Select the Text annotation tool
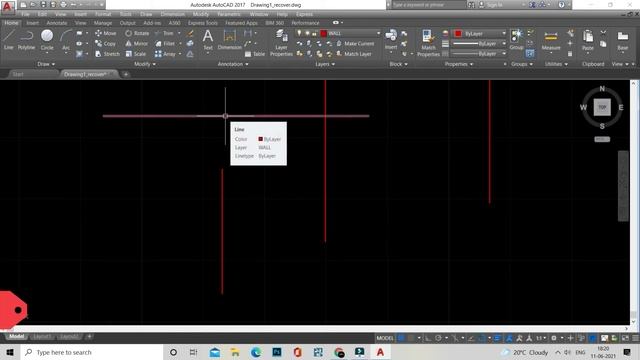Image resolution: width=640 pixels, height=360 pixels. point(208,40)
